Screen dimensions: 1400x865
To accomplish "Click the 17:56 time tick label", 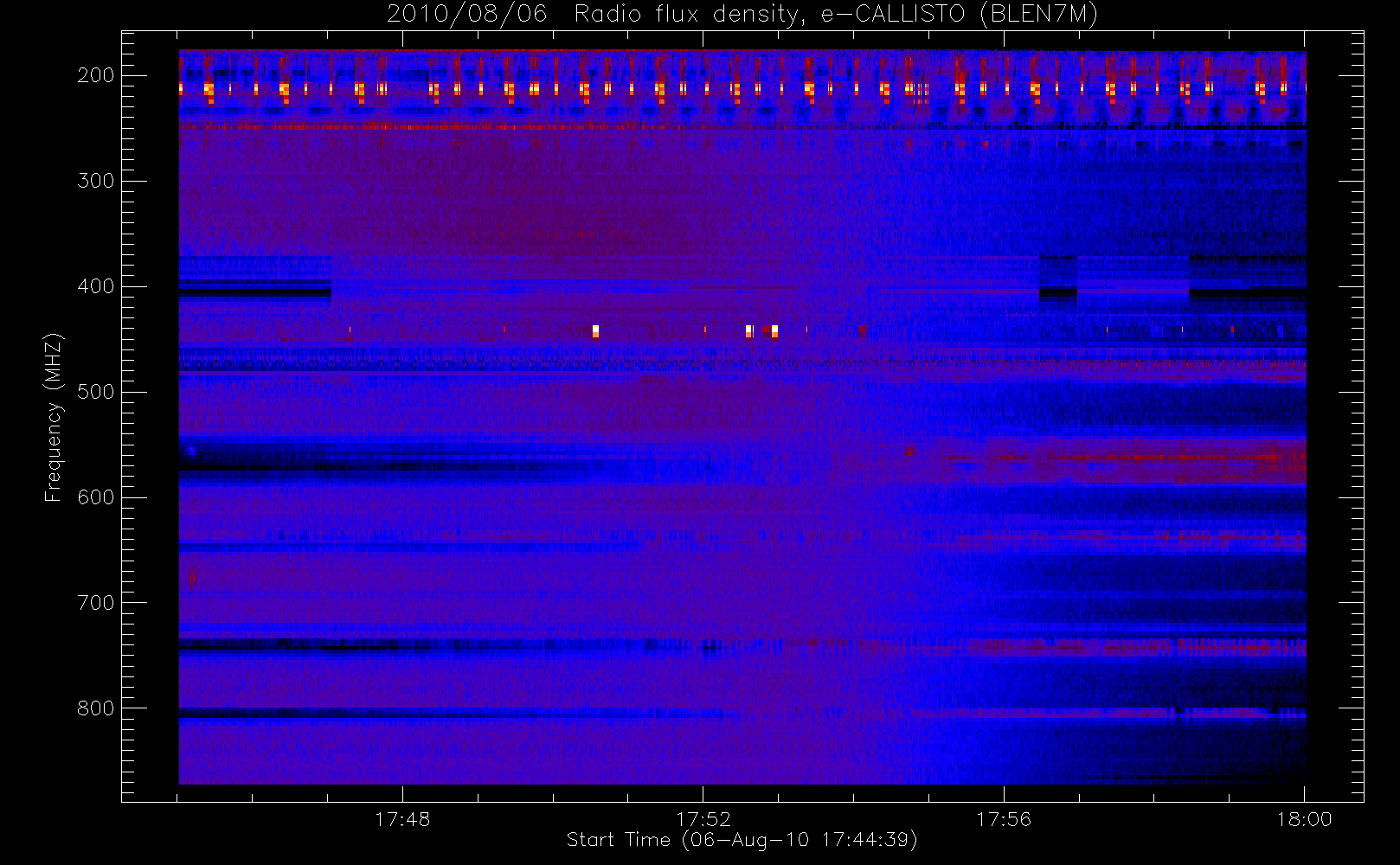I will (1004, 819).
